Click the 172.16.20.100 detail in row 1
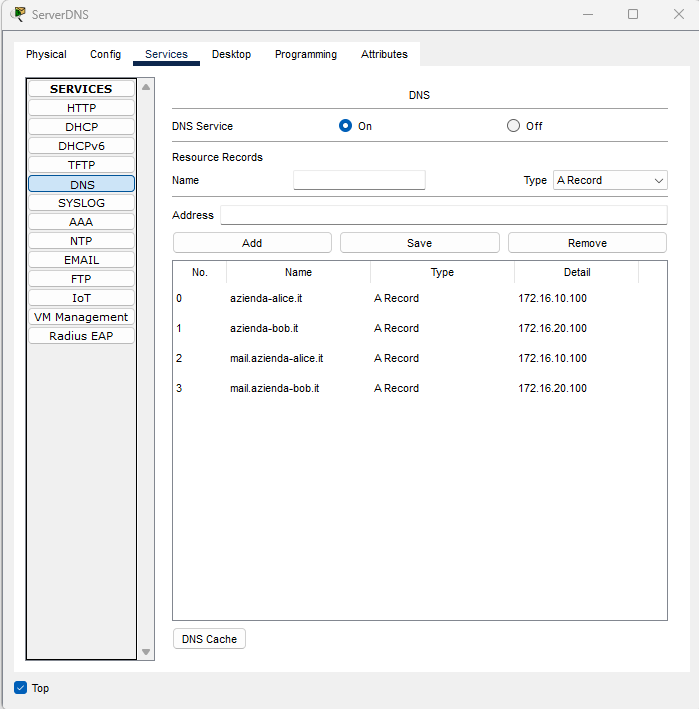This screenshot has height=709, width=699. [x=553, y=328]
